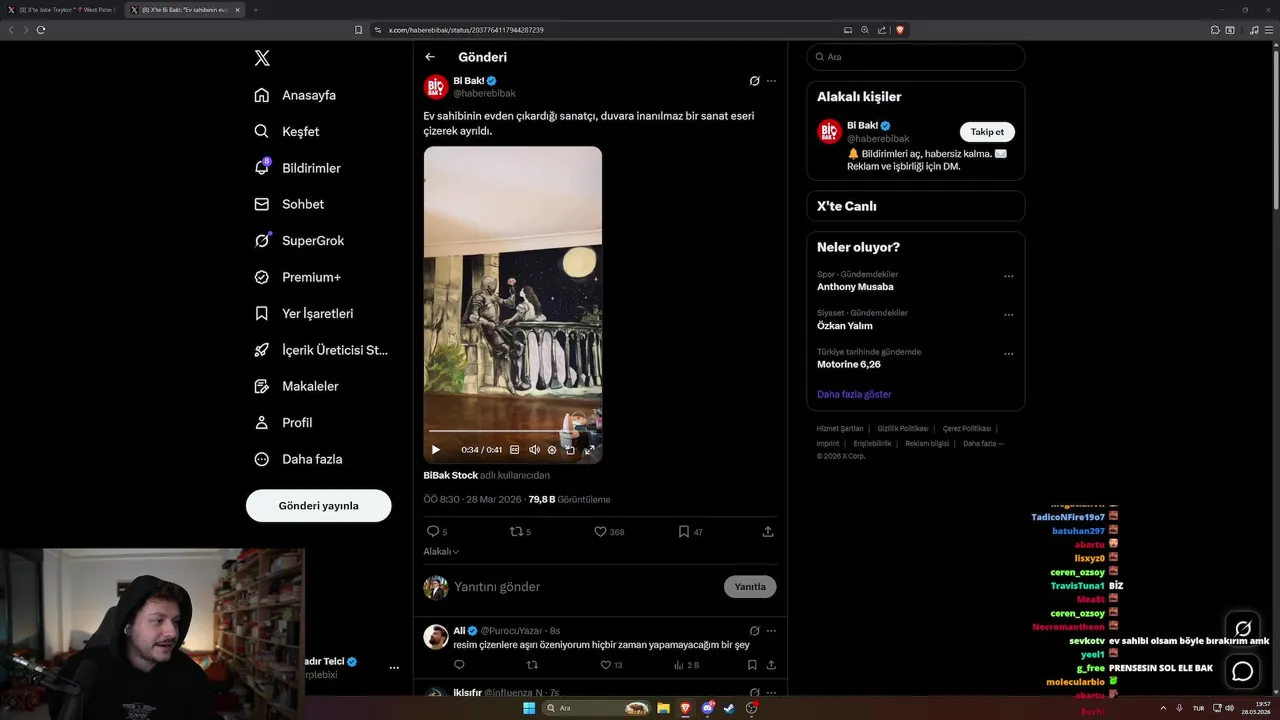
Task: Open Grok floating button on the right
Action: point(1243,629)
